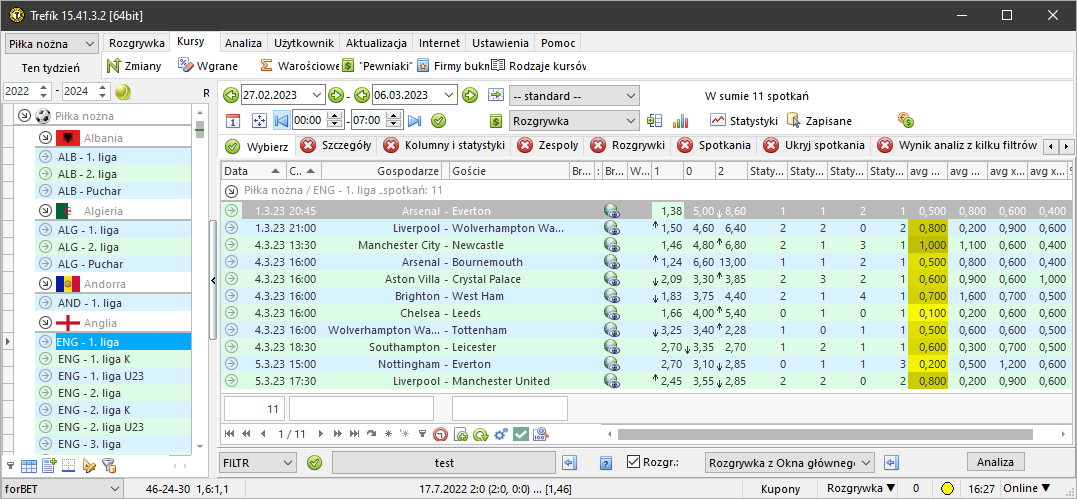Open the Piłka nożna sport dropdown
Image resolution: width=1077 pixels, height=499 pixels.
[52, 44]
